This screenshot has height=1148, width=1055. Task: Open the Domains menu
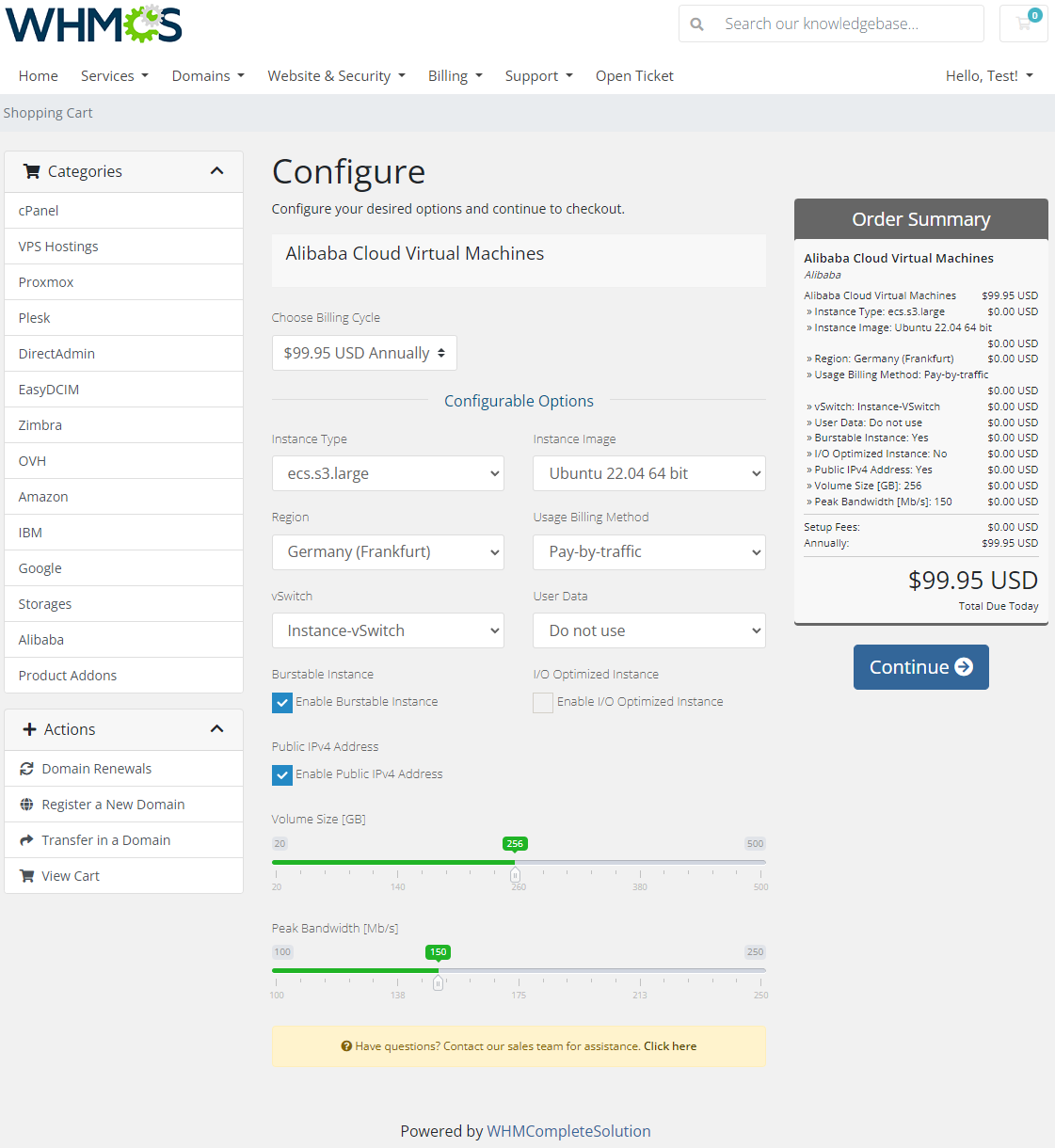(208, 76)
